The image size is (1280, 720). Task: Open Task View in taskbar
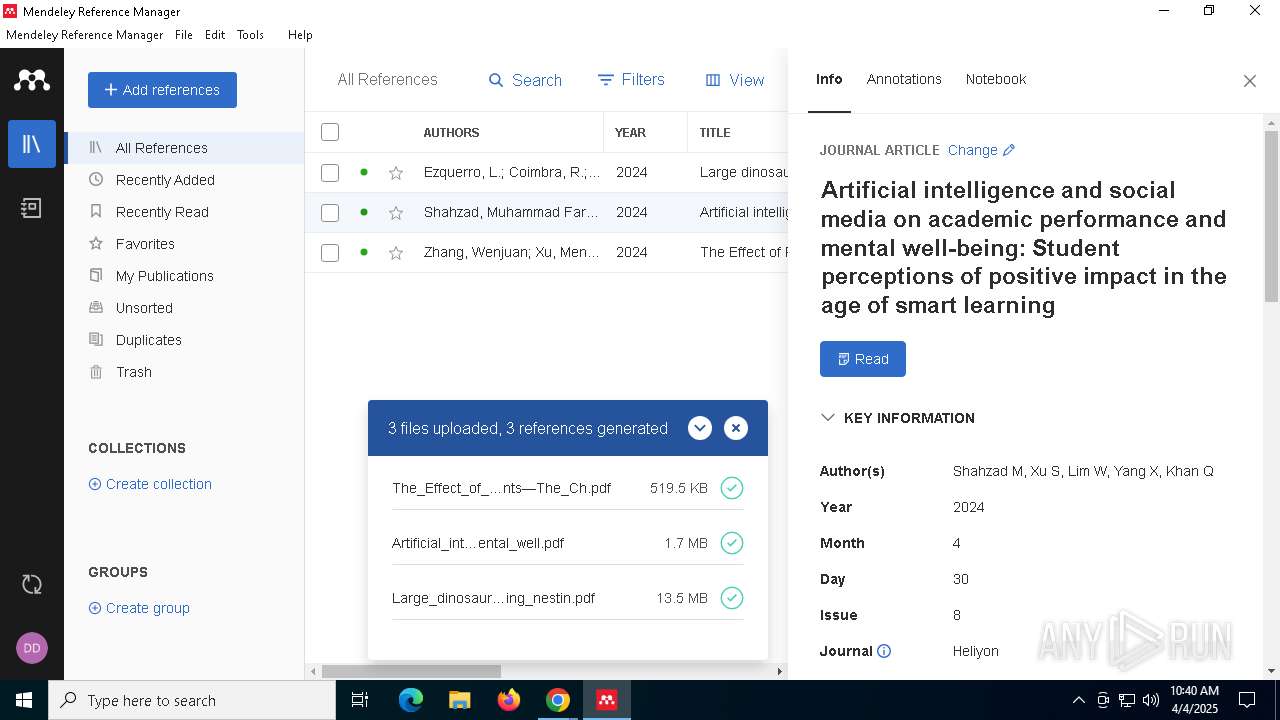360,700
